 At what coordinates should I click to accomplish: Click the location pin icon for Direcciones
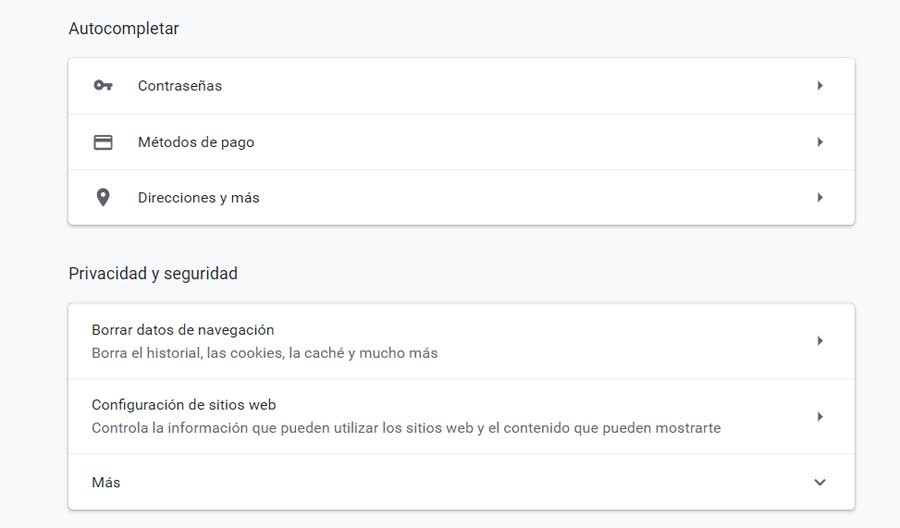point(103,198)
